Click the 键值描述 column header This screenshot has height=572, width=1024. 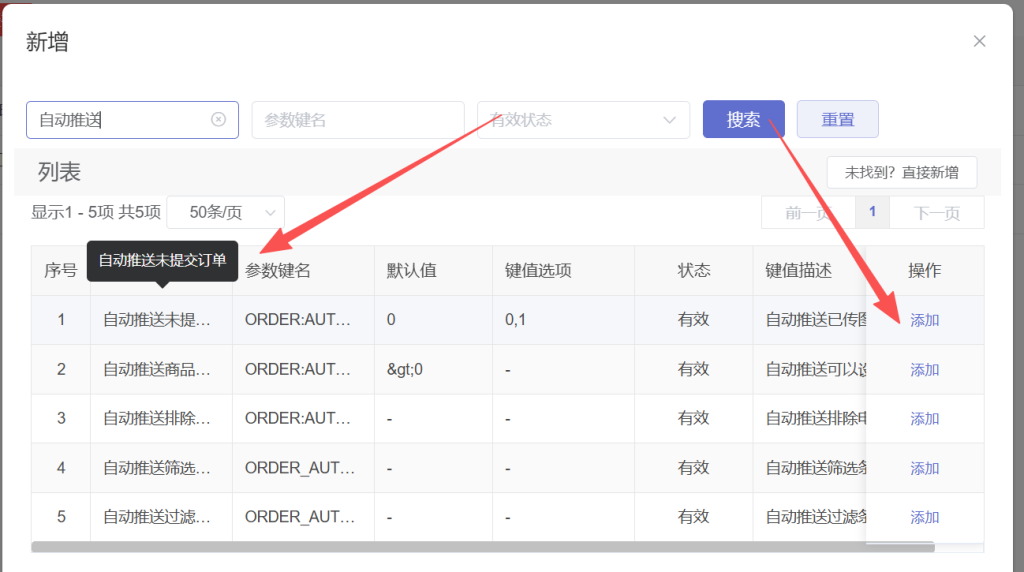point(798,271)
